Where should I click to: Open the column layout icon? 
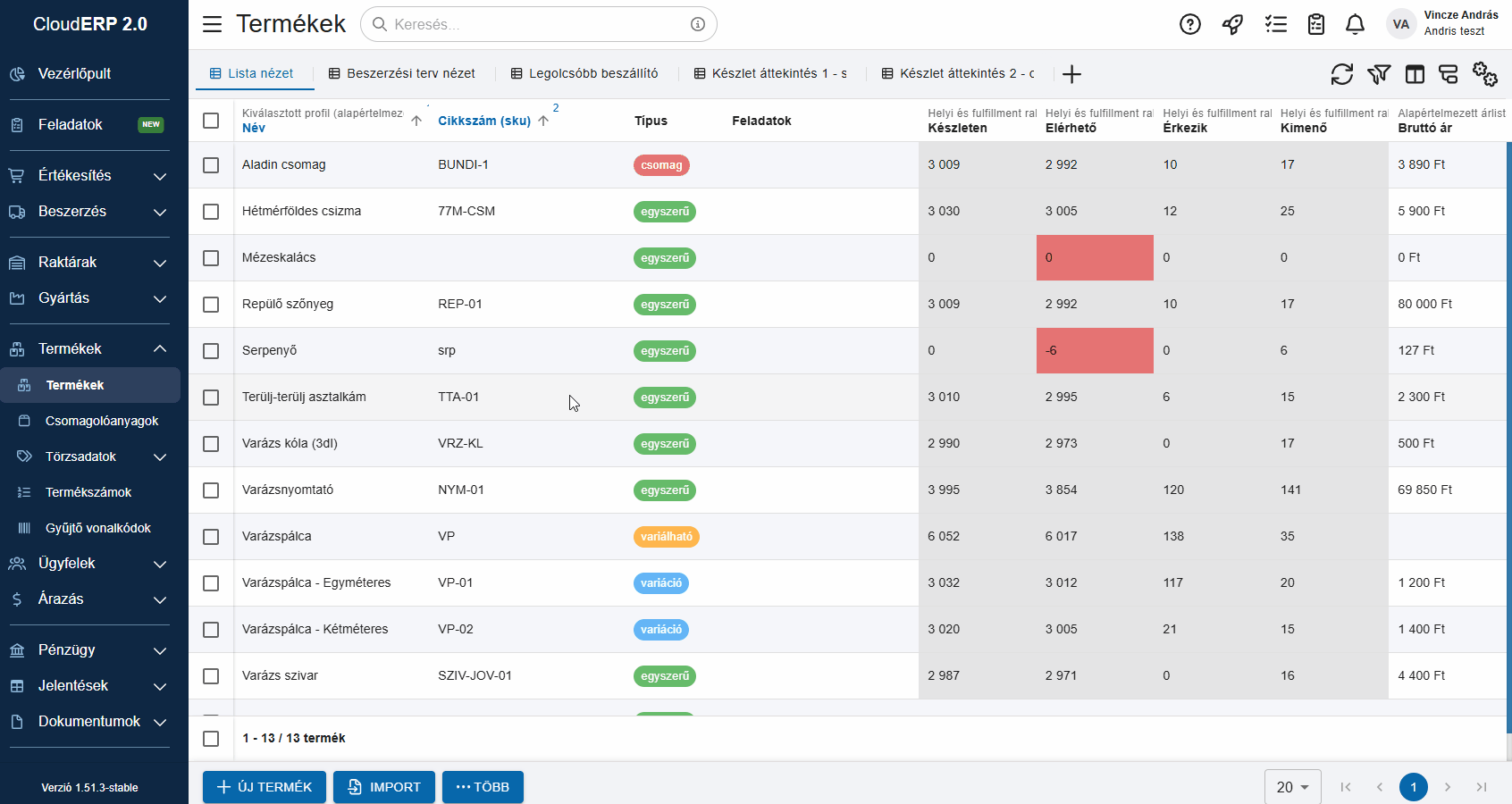1414,74
